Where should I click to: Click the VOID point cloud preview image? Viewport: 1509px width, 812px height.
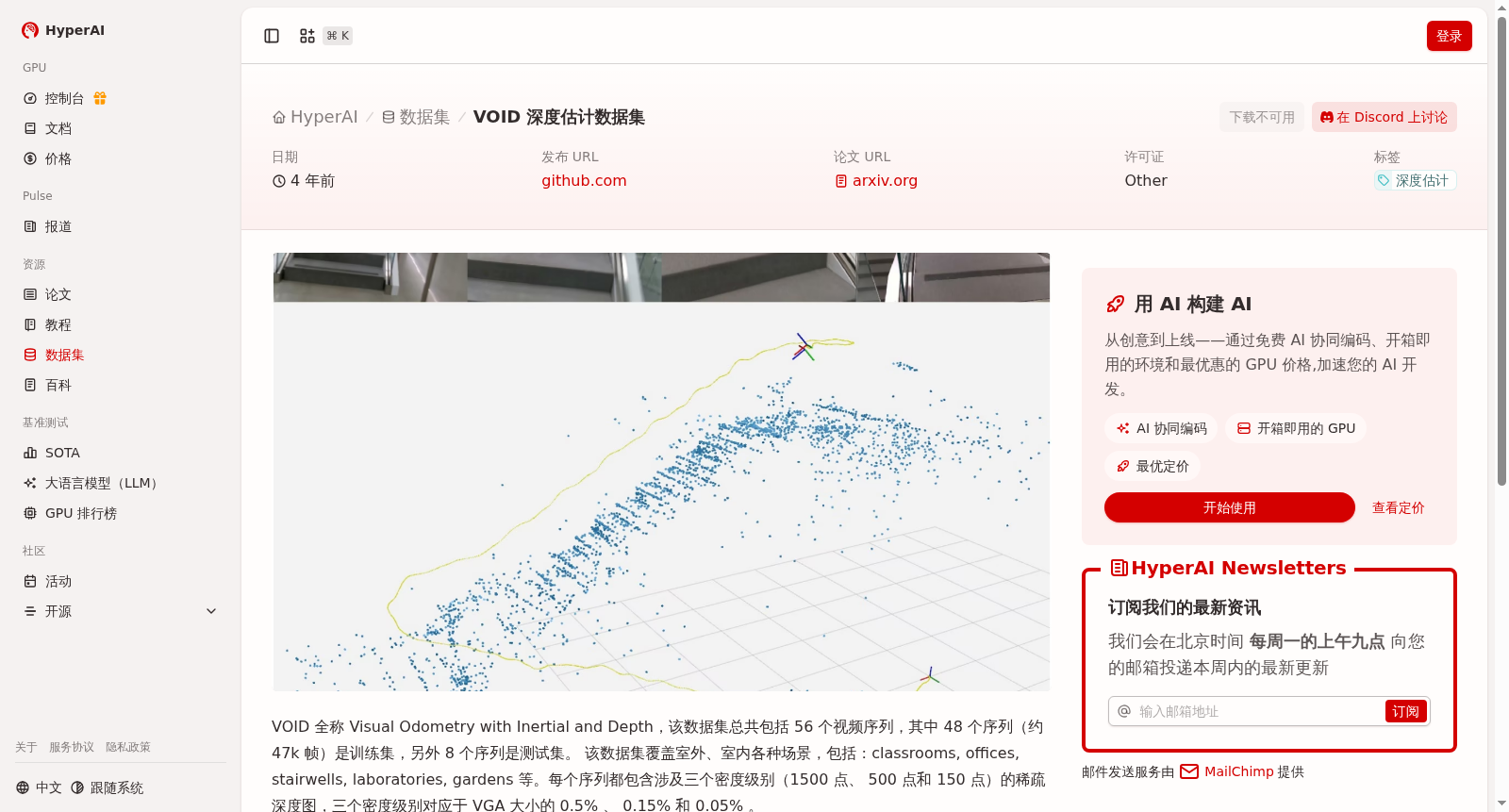click(x=661, y=472)
